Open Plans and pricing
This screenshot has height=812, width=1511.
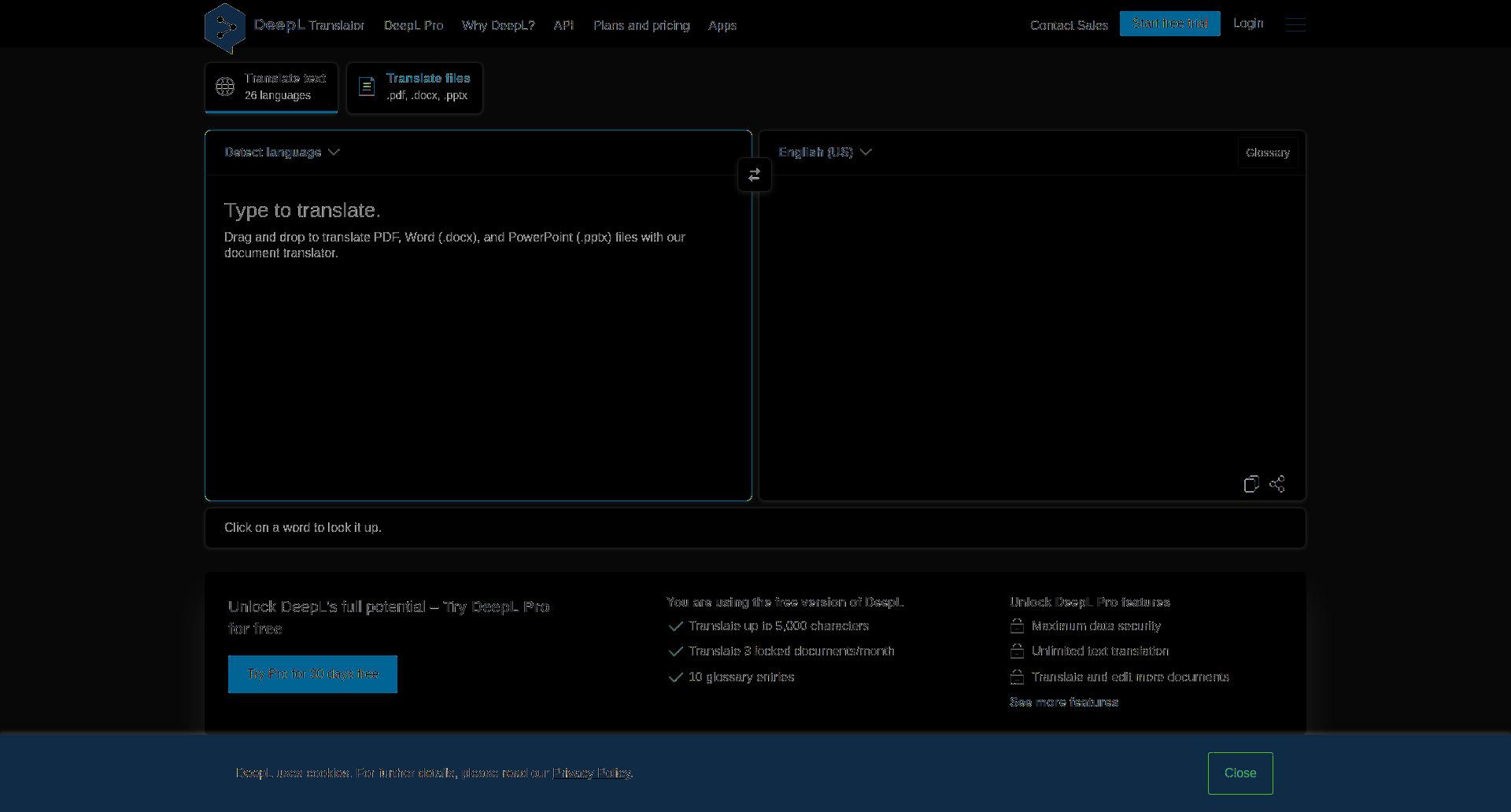[x=641, y=26]
